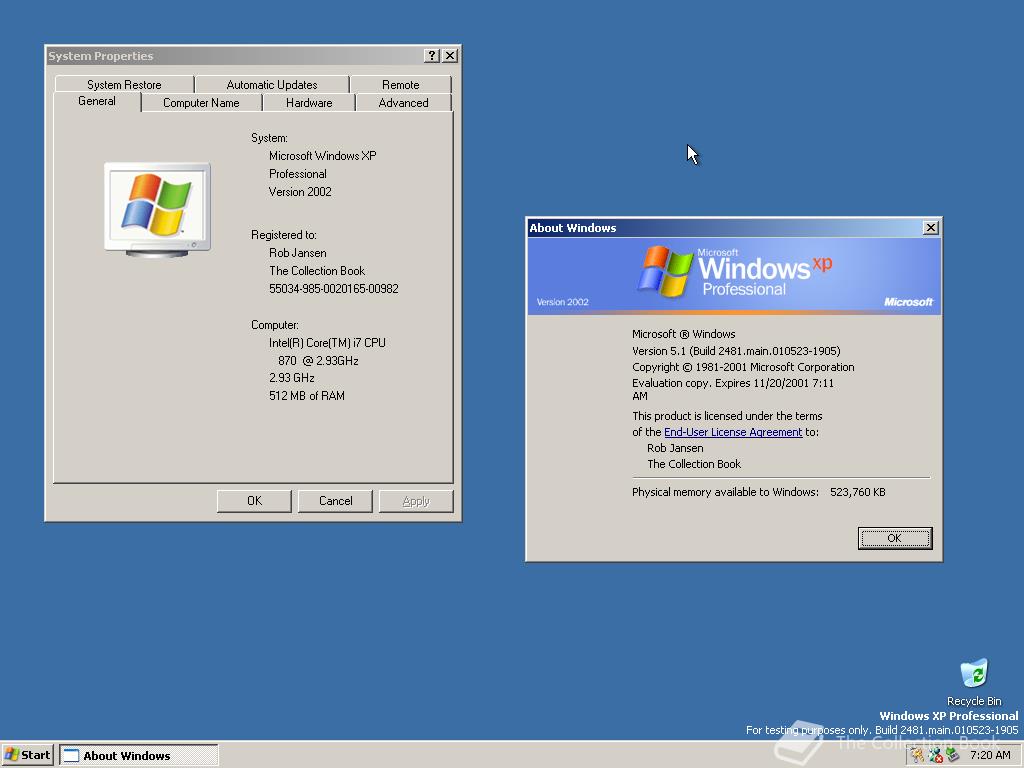Click Cancel in System Properties
1024x768 pixels.
(336, 501)
